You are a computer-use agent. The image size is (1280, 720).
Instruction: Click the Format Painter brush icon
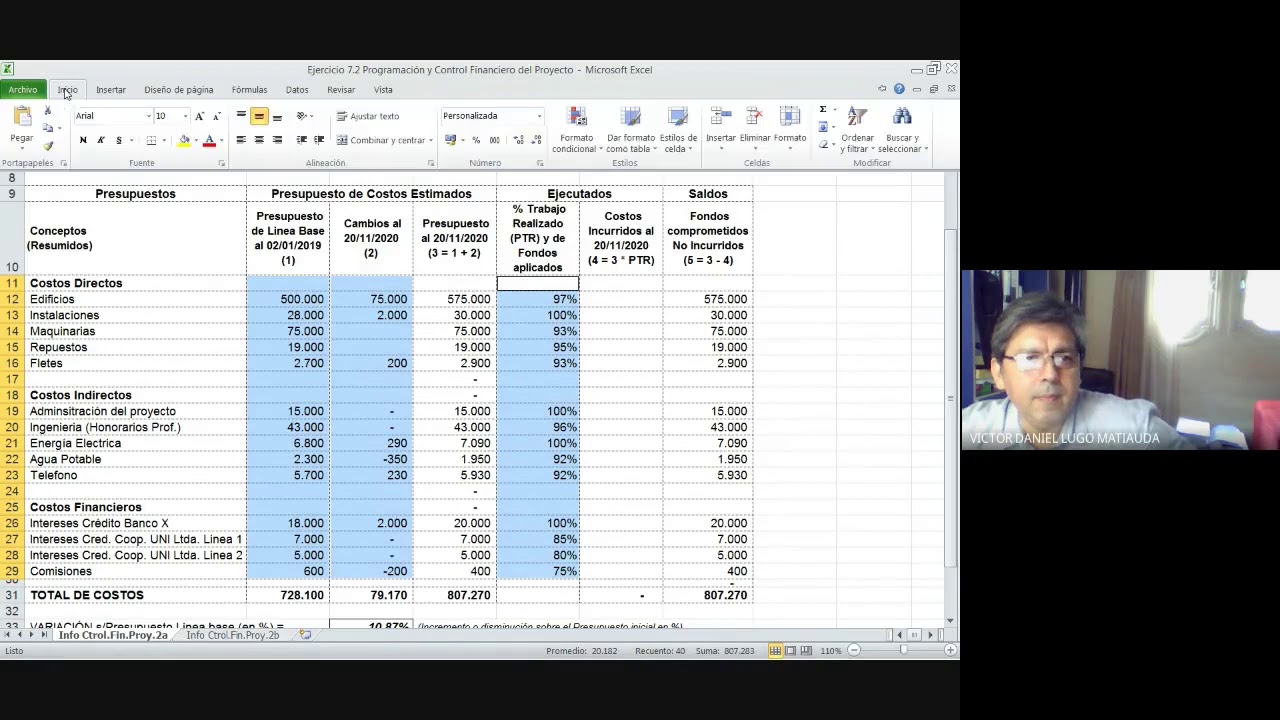47,146
